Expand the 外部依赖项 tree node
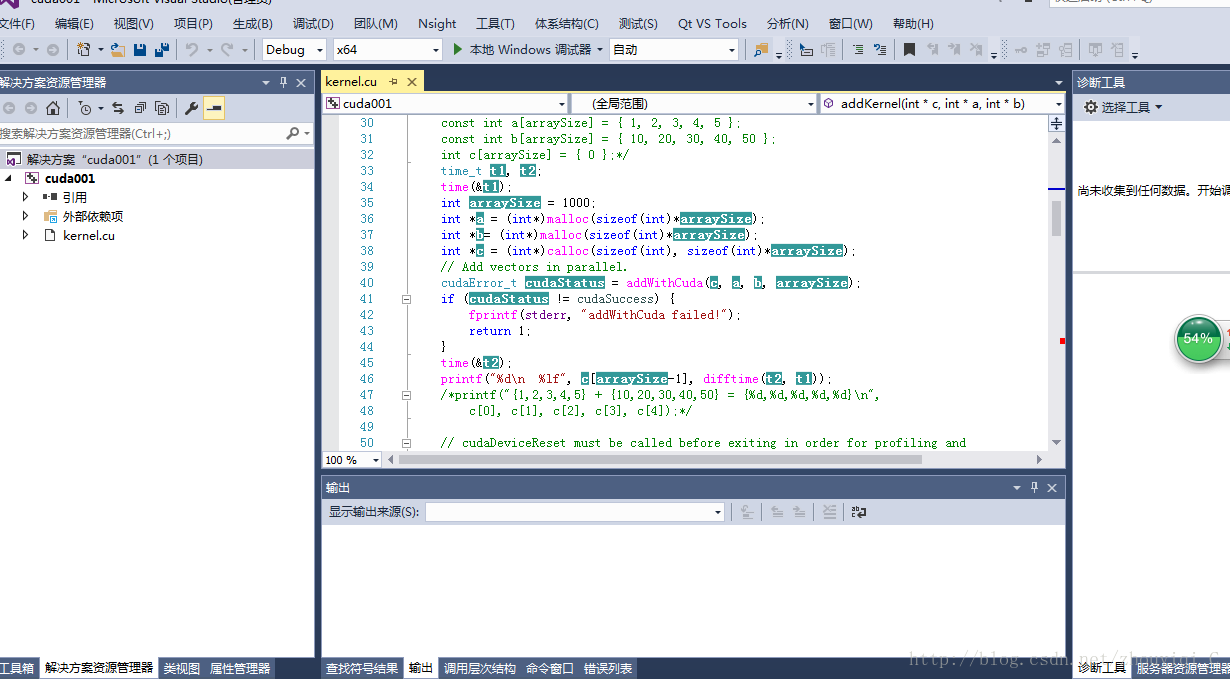Viewport: 1230px width, 679px height. point(26,216)
